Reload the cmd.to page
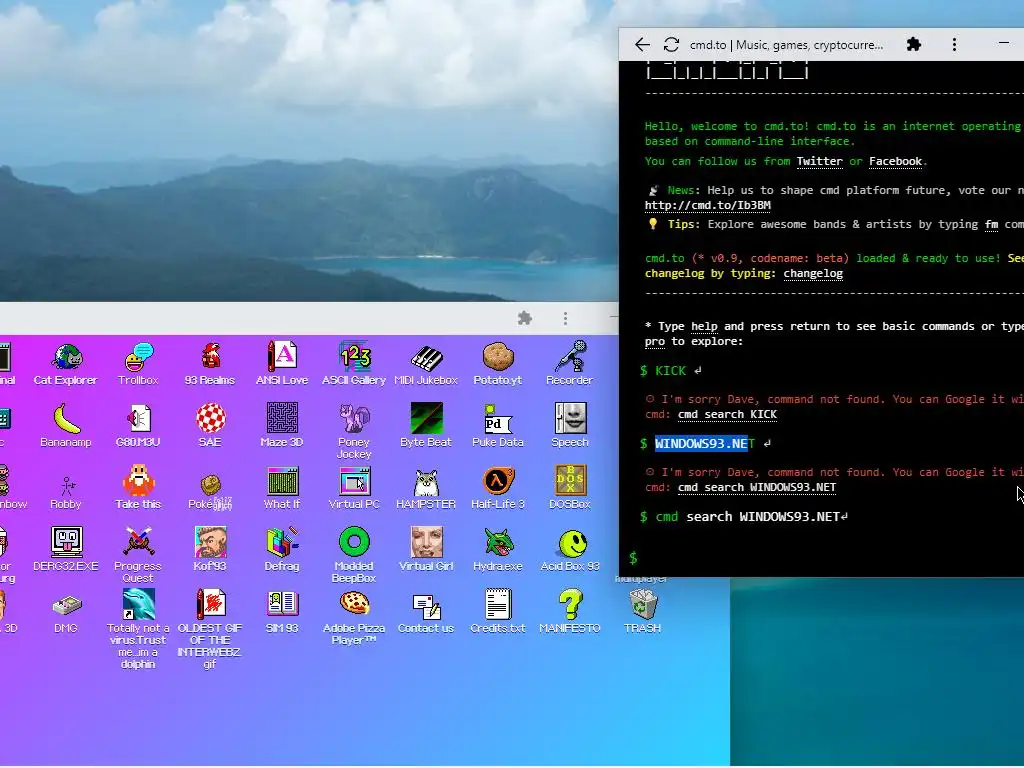Image resolution: width=1024 pixels, height=768 pixels. pyautogui.click(x=671, y=44)
